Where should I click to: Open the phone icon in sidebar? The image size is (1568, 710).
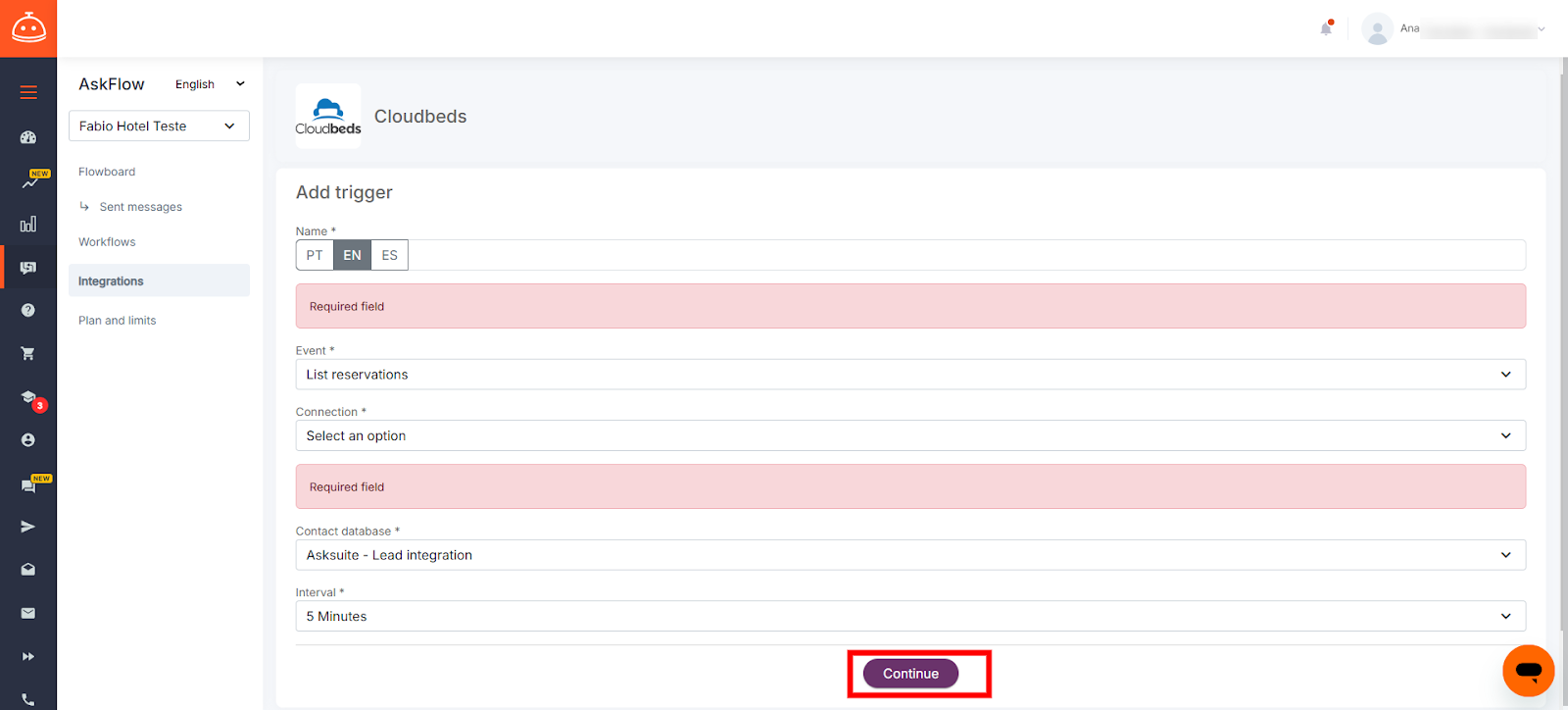(28, 699)
